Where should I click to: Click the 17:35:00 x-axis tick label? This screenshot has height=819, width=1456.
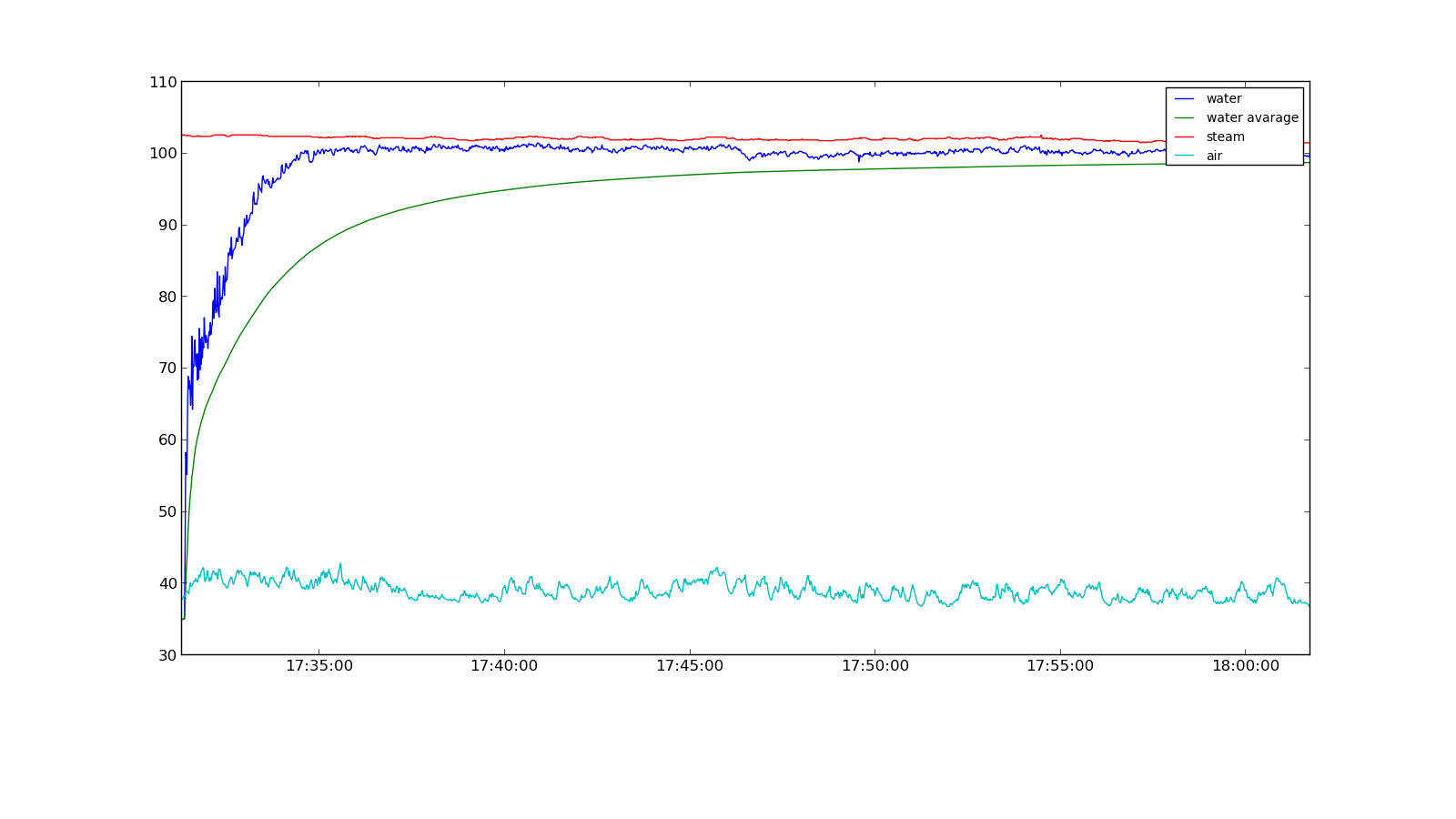pos(319,666)
